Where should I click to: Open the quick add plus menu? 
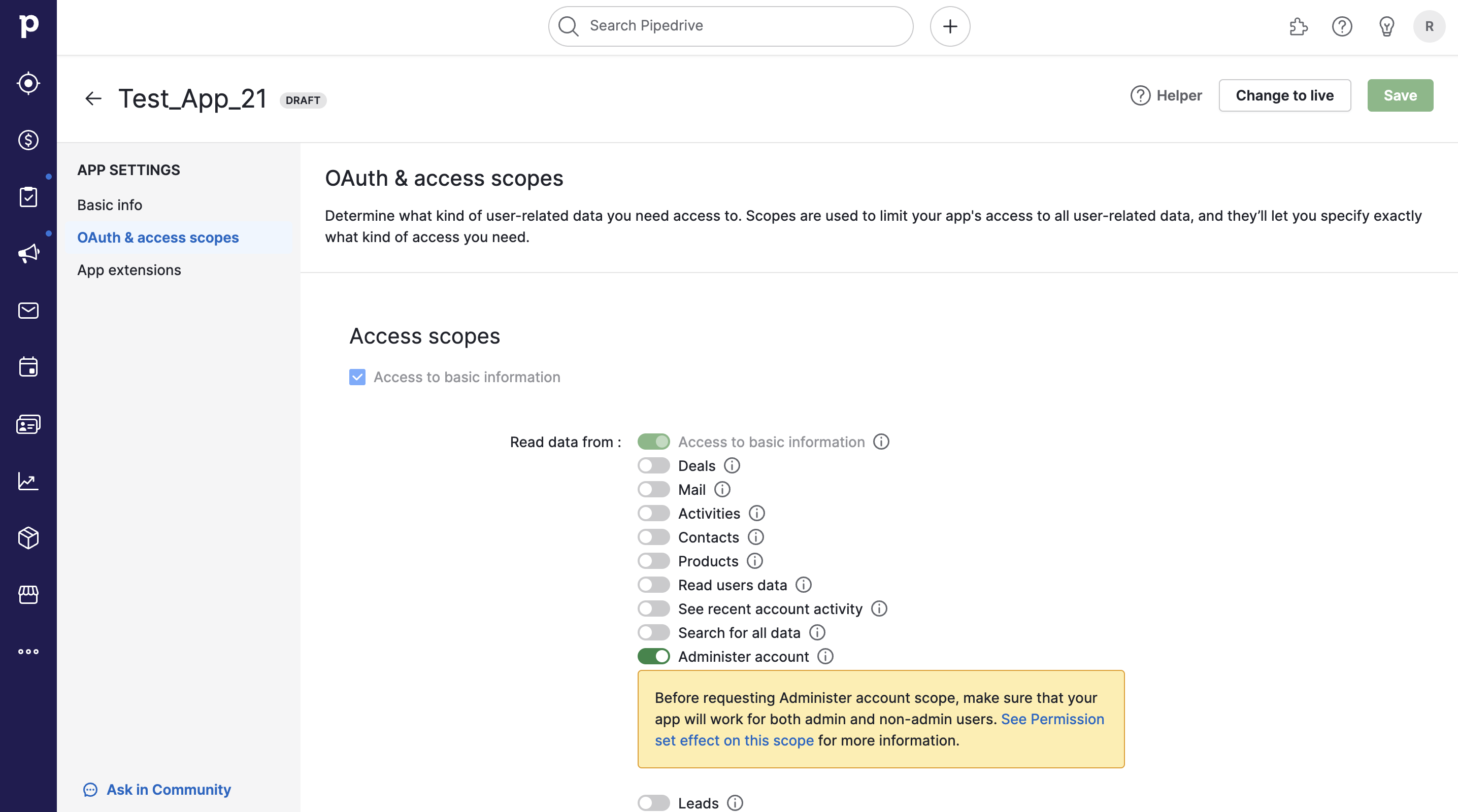pos(949,26)
